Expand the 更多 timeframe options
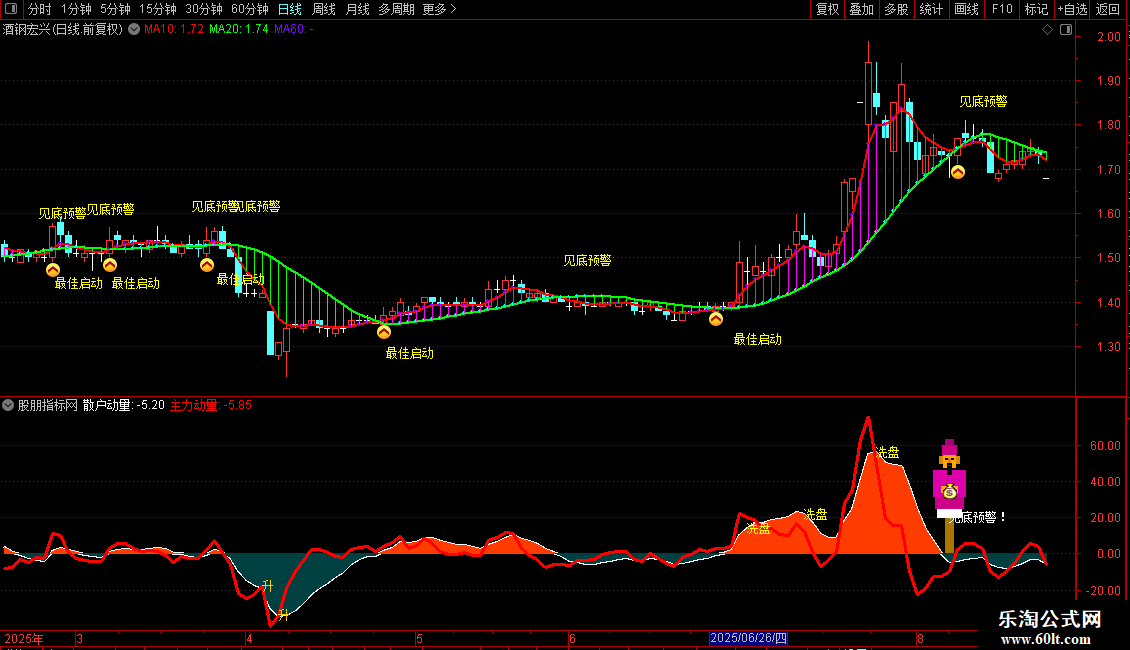 [440, 9]
